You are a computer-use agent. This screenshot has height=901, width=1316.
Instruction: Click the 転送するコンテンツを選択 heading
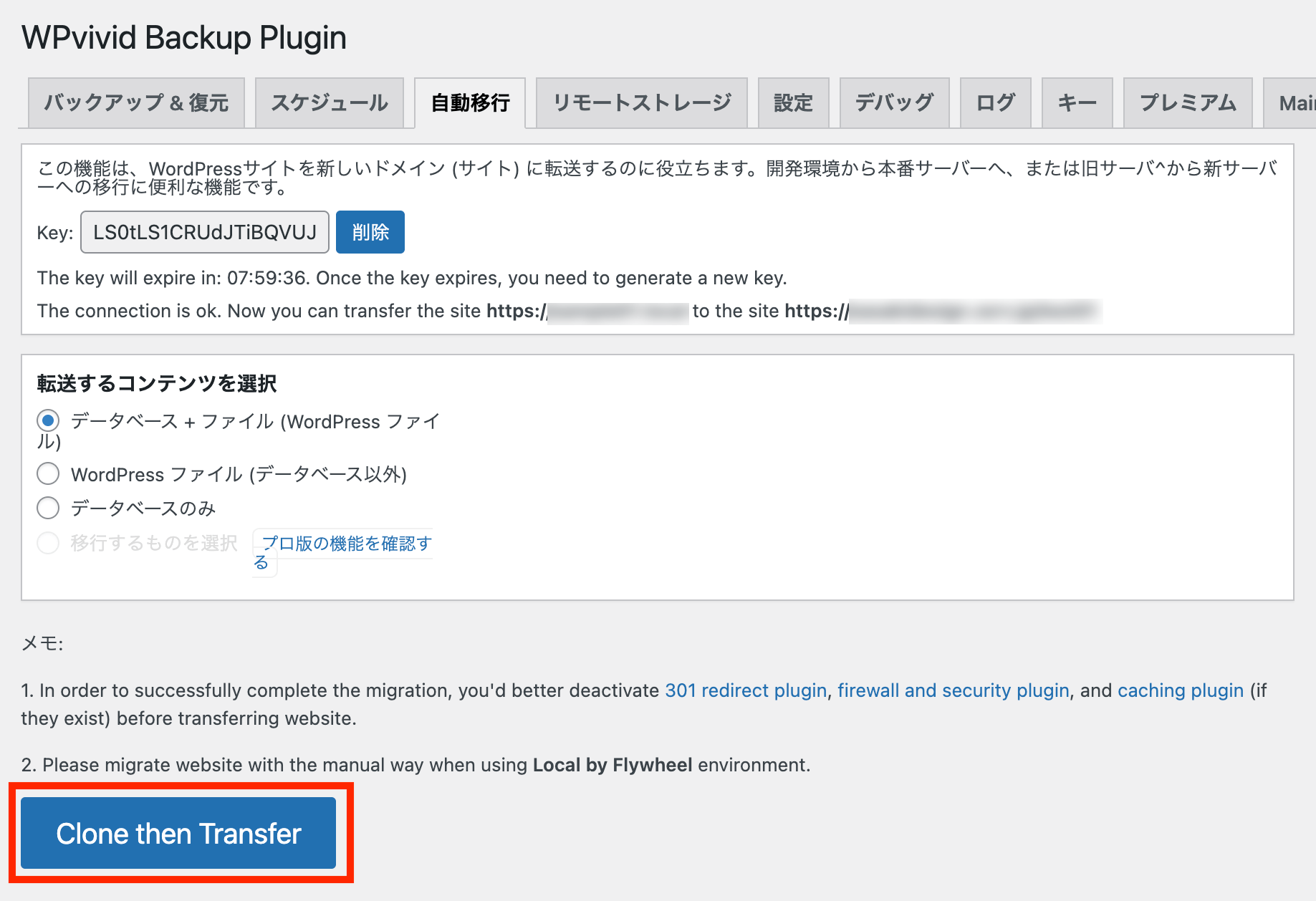tap(157, 383)
